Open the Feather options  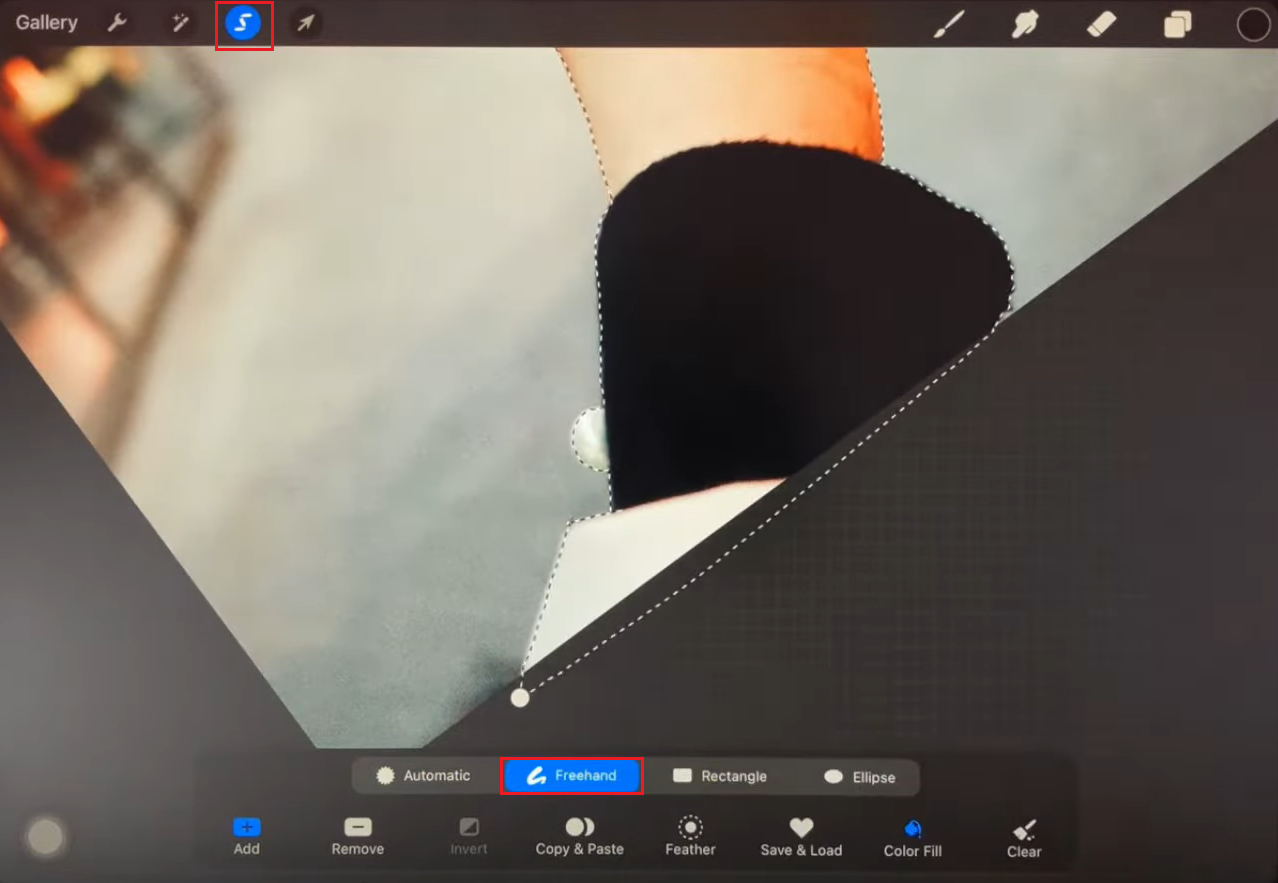[x=689, y=836]
